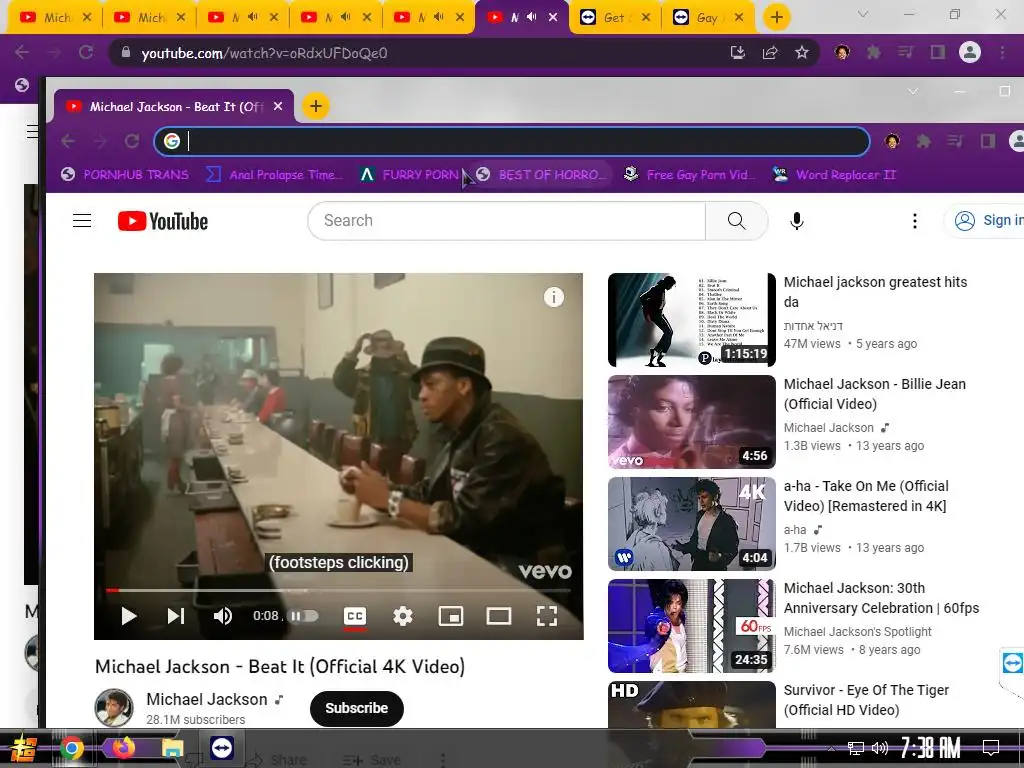1024x768 pixels.
Task: Open new tab in back window
Action: [776, 17]
